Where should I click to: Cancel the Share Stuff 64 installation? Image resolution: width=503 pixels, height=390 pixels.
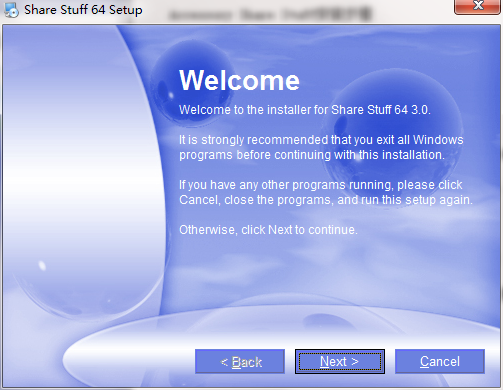(x=440, y=361)
